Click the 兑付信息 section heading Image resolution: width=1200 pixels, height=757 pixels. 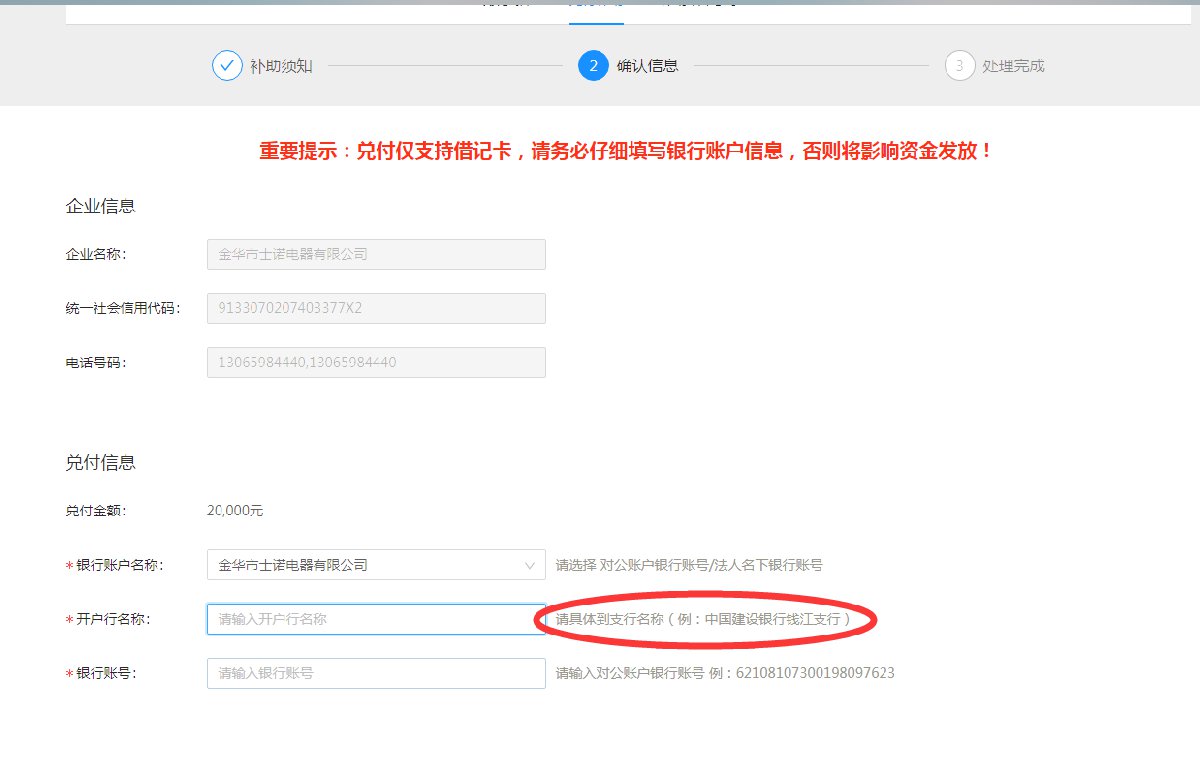tap(100, 463)
